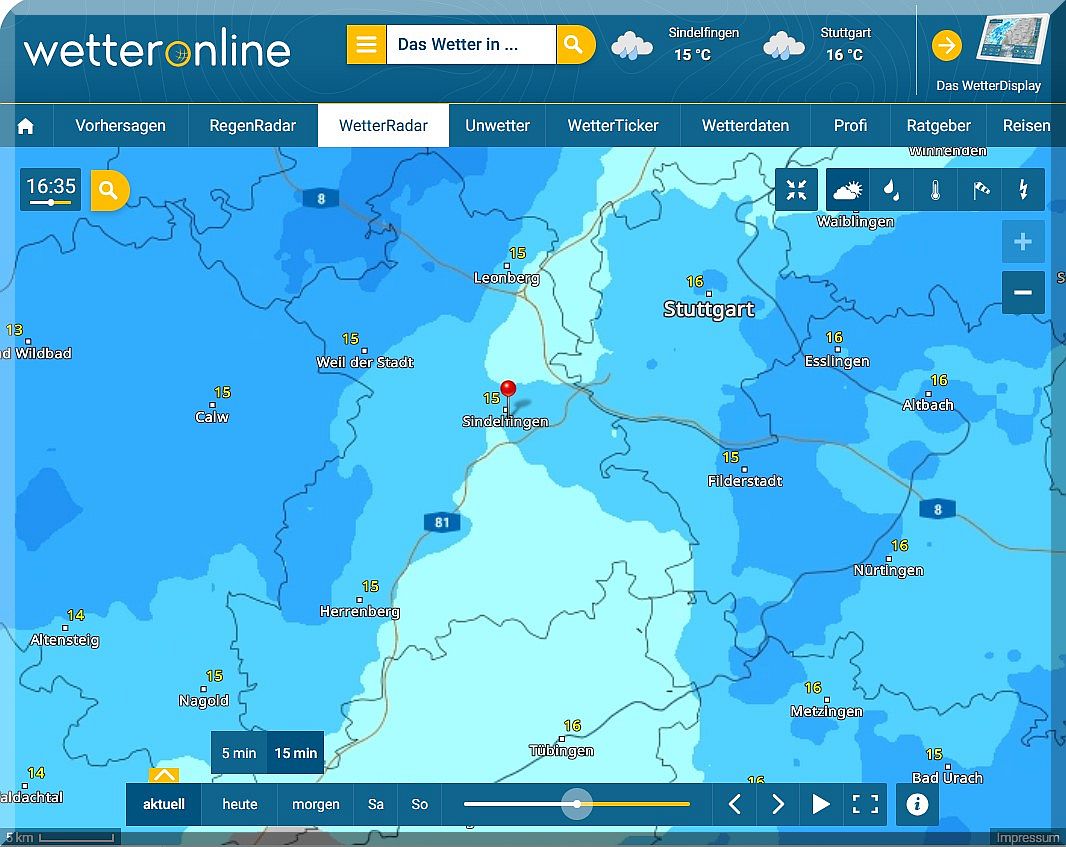Open the info button in the timeline bar
The image size is (1066, 847).
pos(917,804)
